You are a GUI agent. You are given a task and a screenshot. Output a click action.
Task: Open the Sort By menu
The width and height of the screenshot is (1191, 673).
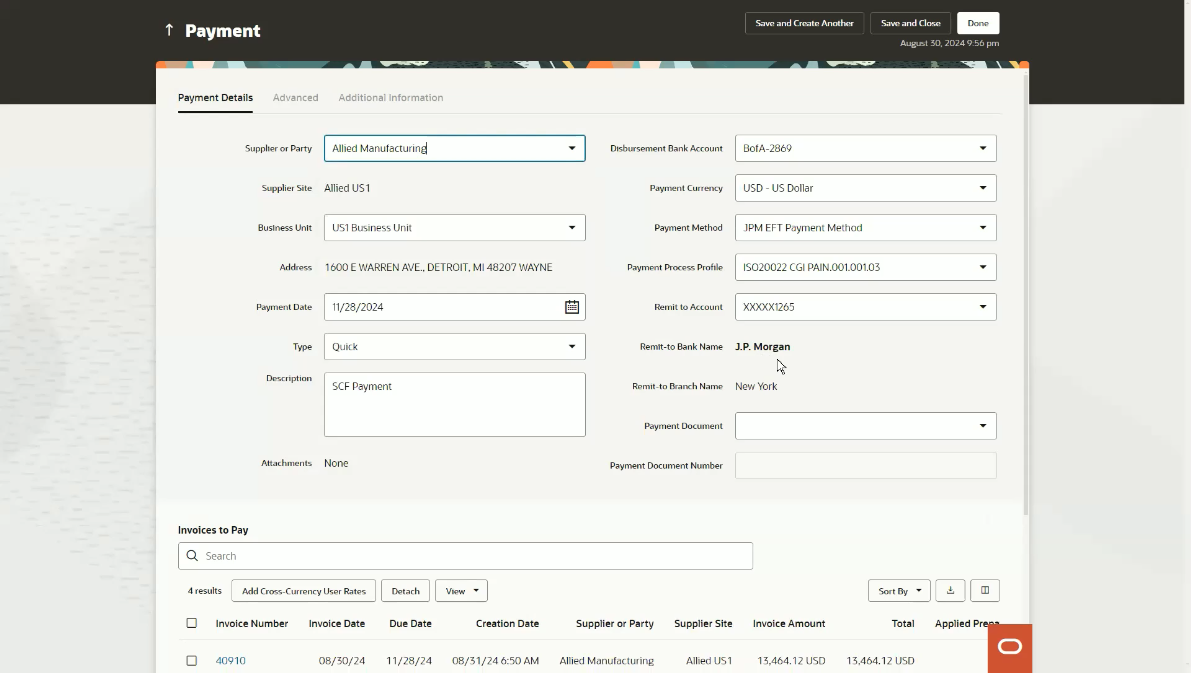(898, 591)
